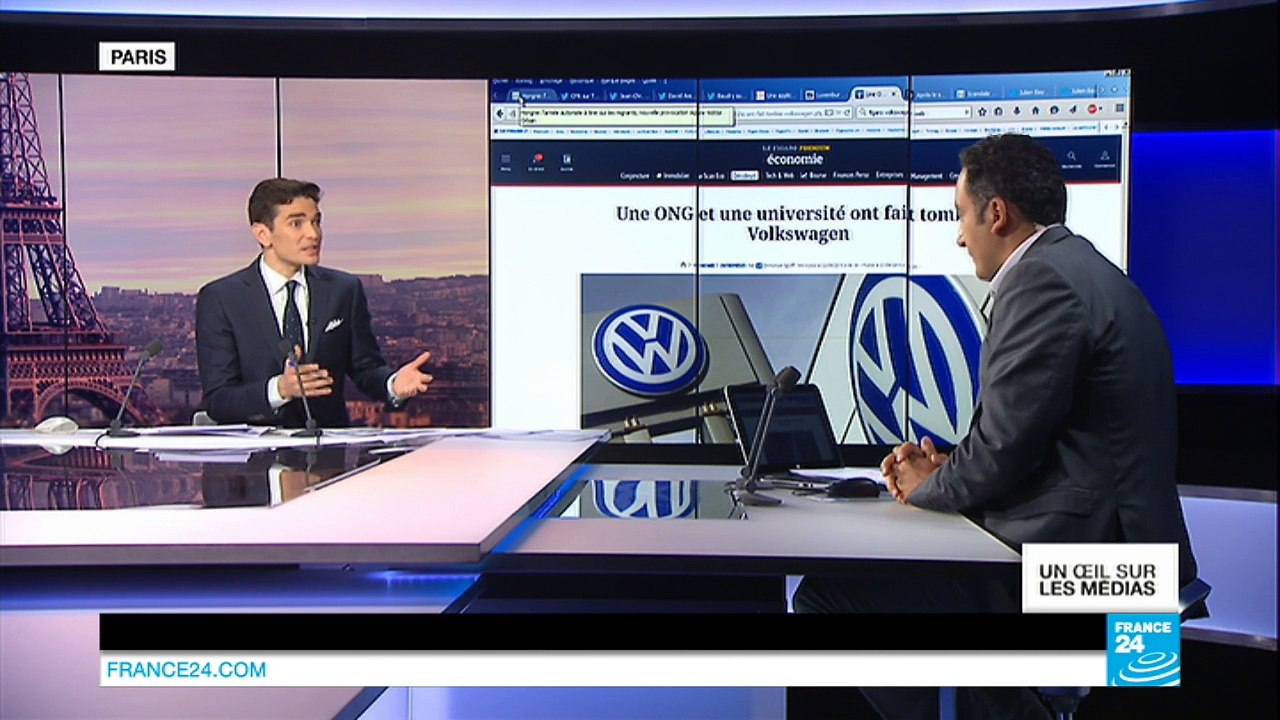Open the Connexion user account icon
Viewport: 1280px width, 720px height.
pyautogui.click(x=1104, y=158)
